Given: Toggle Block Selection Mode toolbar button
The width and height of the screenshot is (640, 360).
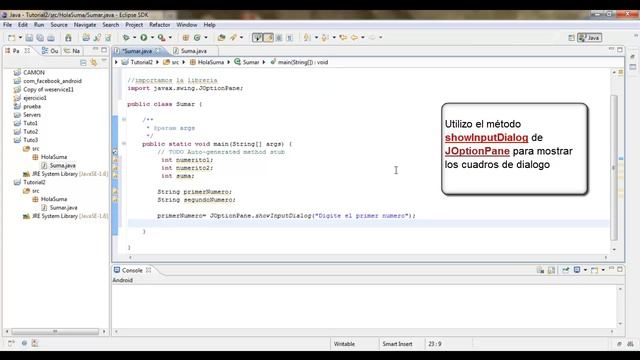Looking at the screenshot, I should pos(279,38).
